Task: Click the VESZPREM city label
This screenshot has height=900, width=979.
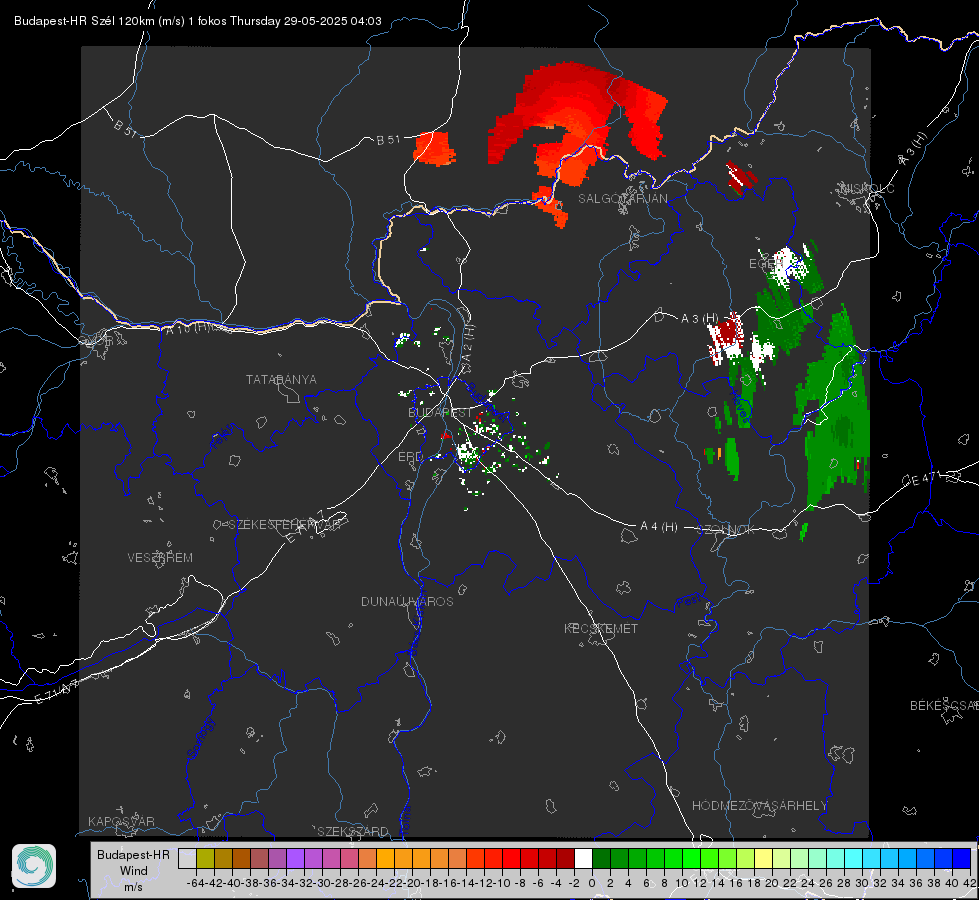Action: point(160,558)
